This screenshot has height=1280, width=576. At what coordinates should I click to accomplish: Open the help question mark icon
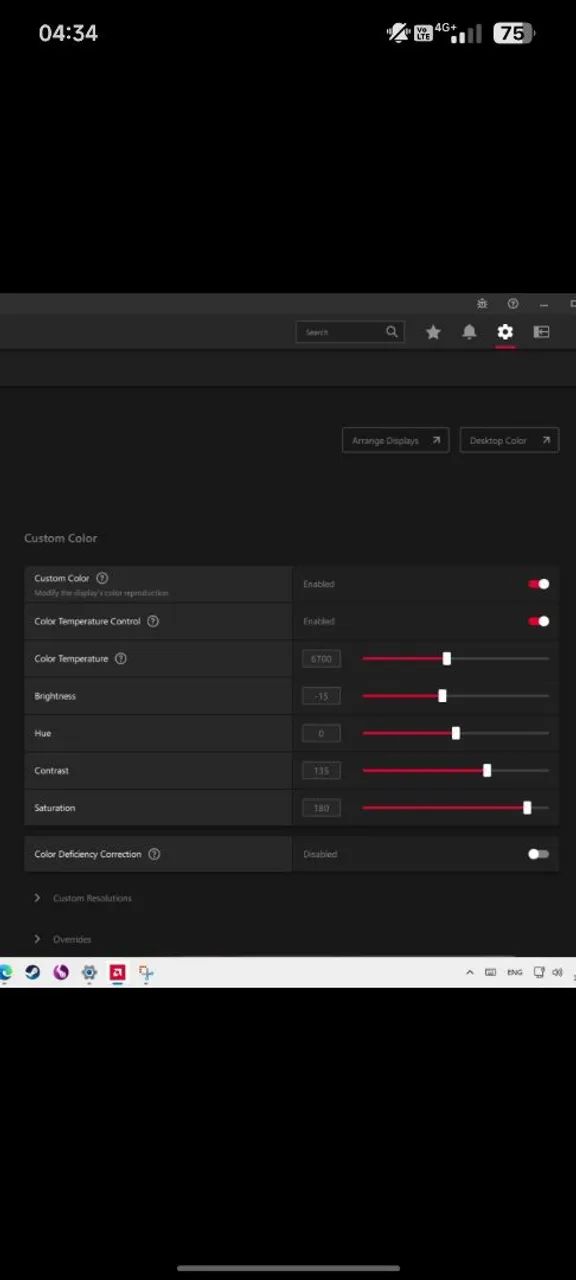pyautogui.click(x=513, y=304)
